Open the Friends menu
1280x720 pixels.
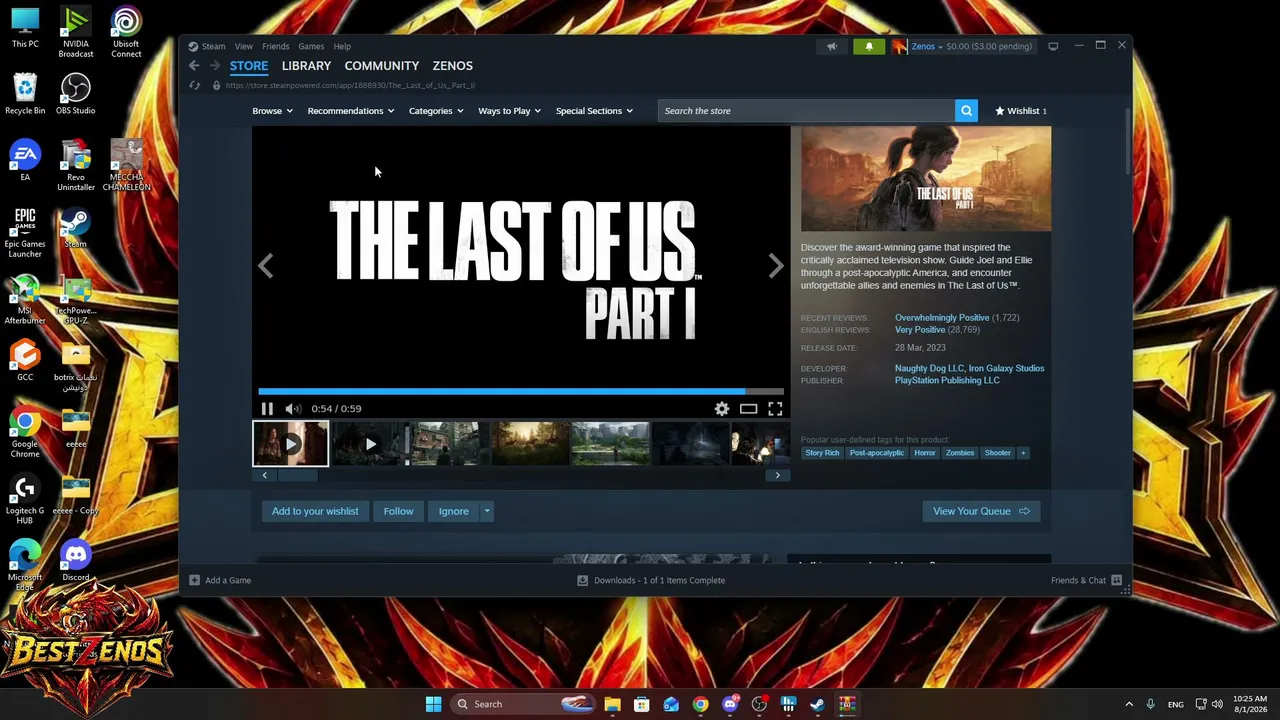(275, 46)
